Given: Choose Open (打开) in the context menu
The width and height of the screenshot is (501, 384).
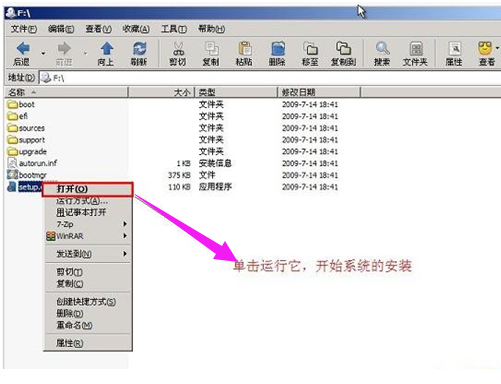Looking at the screenshot, I should point(87,189).
